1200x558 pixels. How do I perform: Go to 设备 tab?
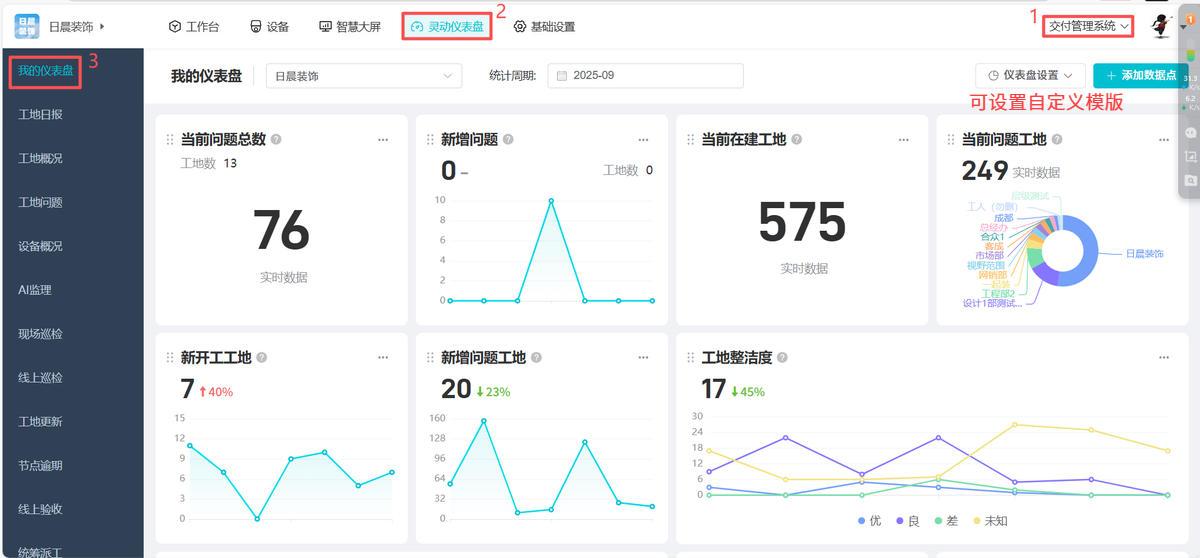269,27
